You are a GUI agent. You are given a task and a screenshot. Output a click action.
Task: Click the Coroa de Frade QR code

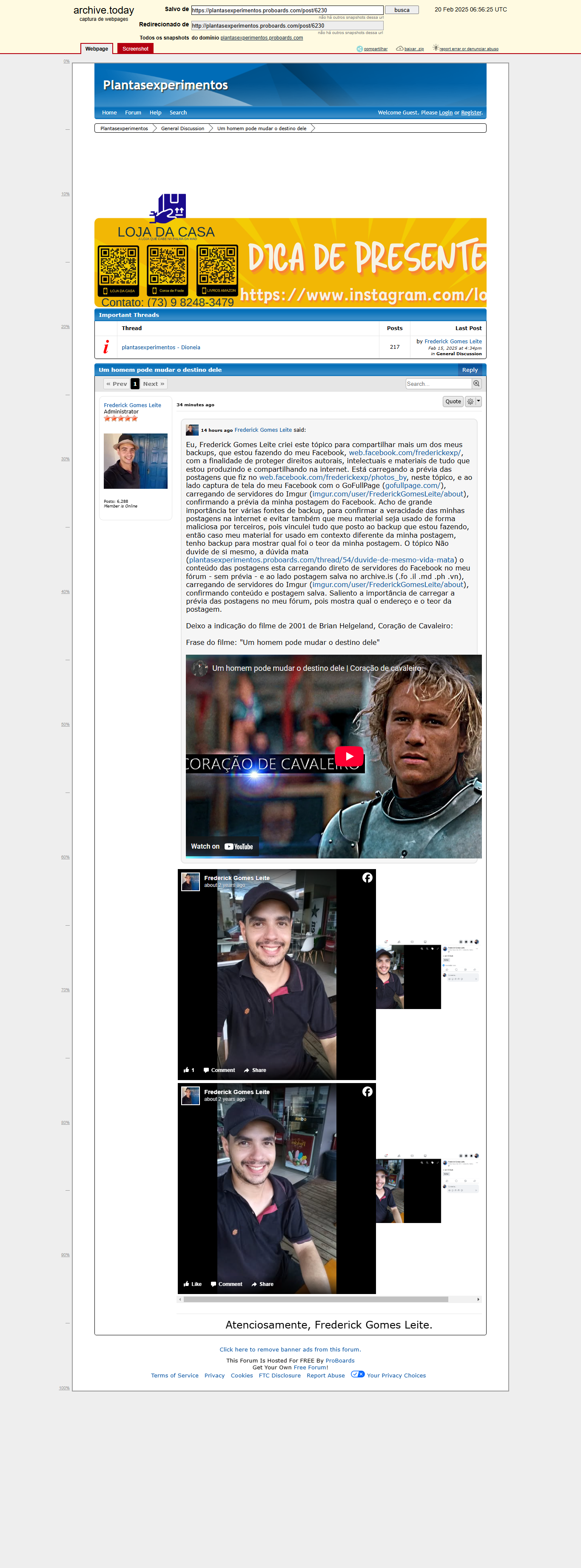[168, 271]
